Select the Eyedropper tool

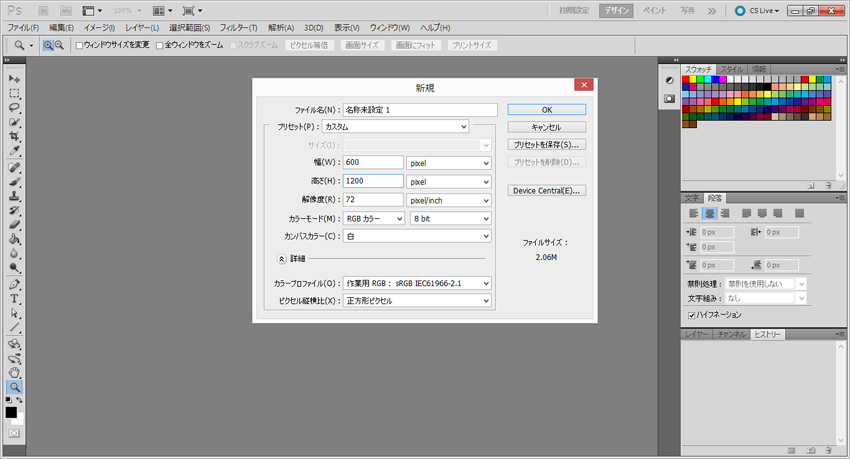point(14,150)
